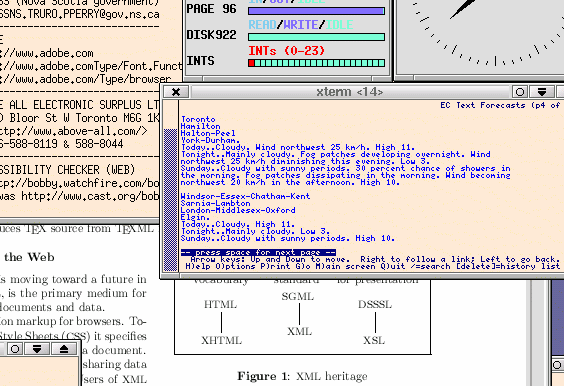564x386 pixels.
Task: Click the XHTML node in the figure
Action: pyautogui.click(x=221, y=340)
